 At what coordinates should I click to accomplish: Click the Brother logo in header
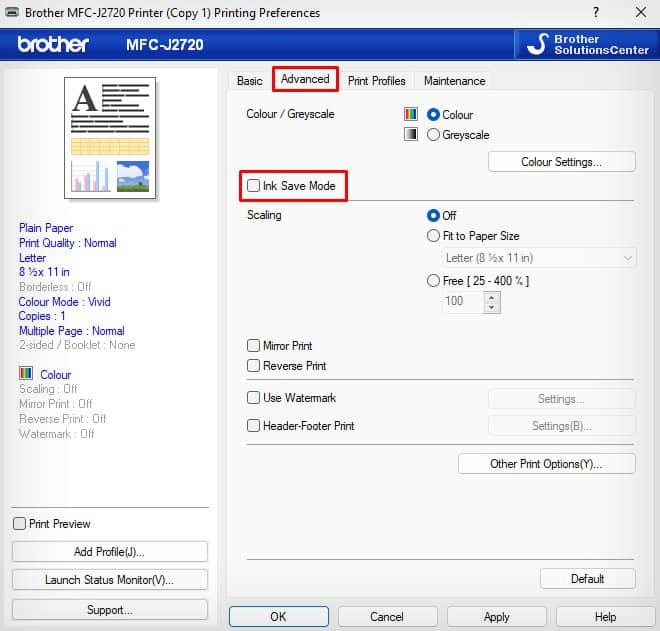(x=53, y=45)
